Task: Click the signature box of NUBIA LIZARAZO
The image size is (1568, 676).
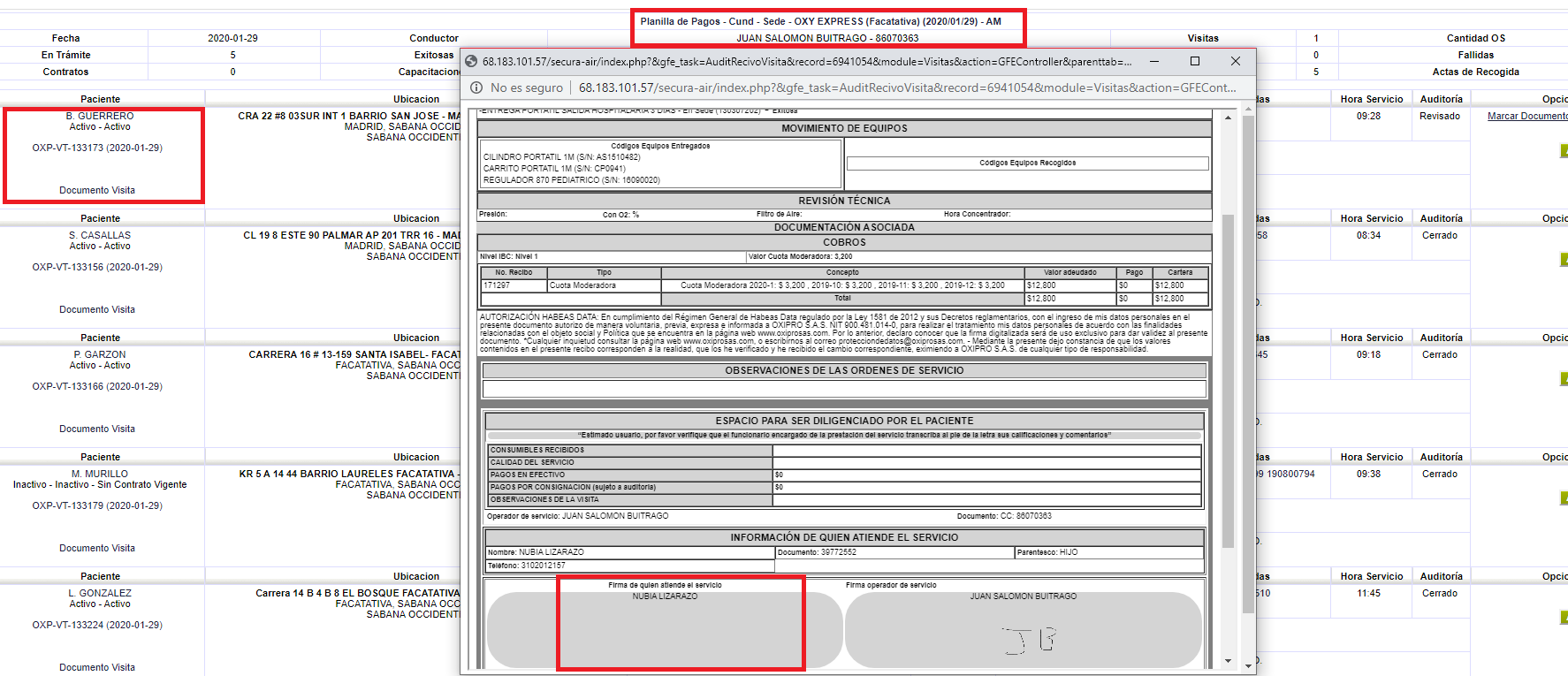Action: click(665, 629)
